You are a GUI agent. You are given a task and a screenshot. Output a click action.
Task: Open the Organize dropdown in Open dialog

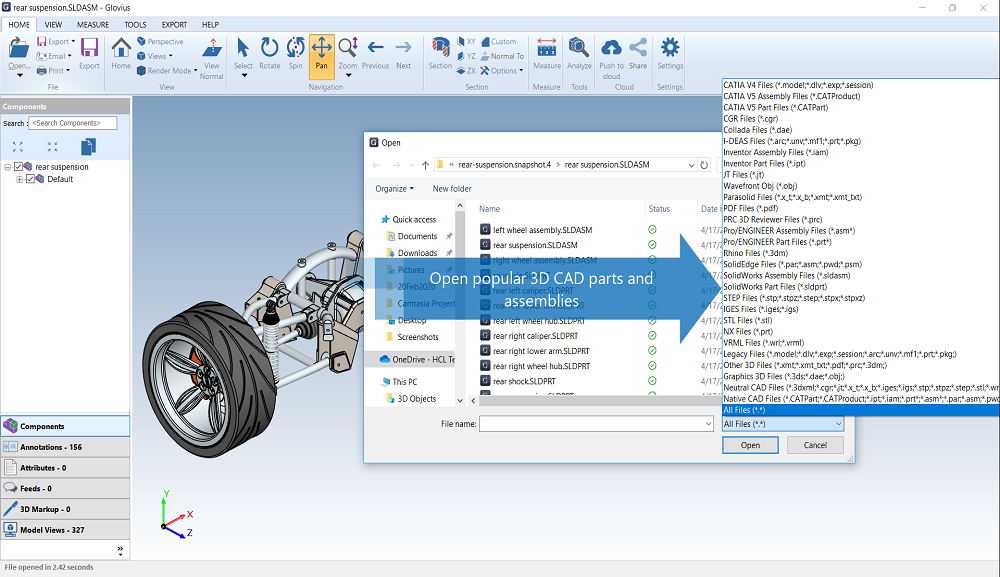tap(394, 189)
